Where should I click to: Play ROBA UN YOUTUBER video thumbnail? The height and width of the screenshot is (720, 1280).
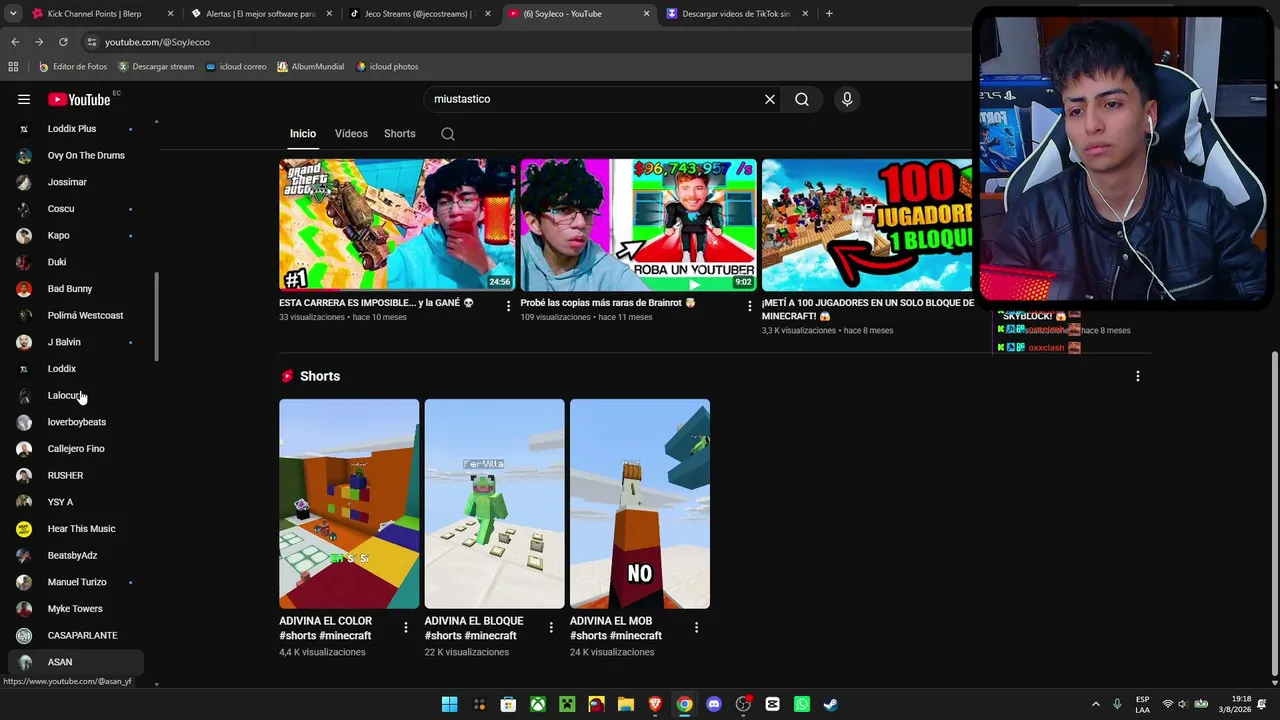[x=638, y=225]
